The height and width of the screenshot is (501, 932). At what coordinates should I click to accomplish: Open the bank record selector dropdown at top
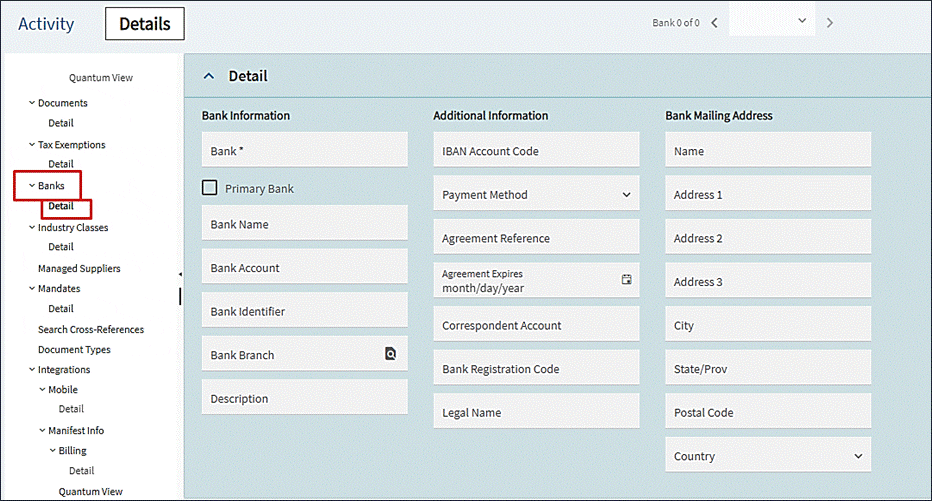point(772,21)
